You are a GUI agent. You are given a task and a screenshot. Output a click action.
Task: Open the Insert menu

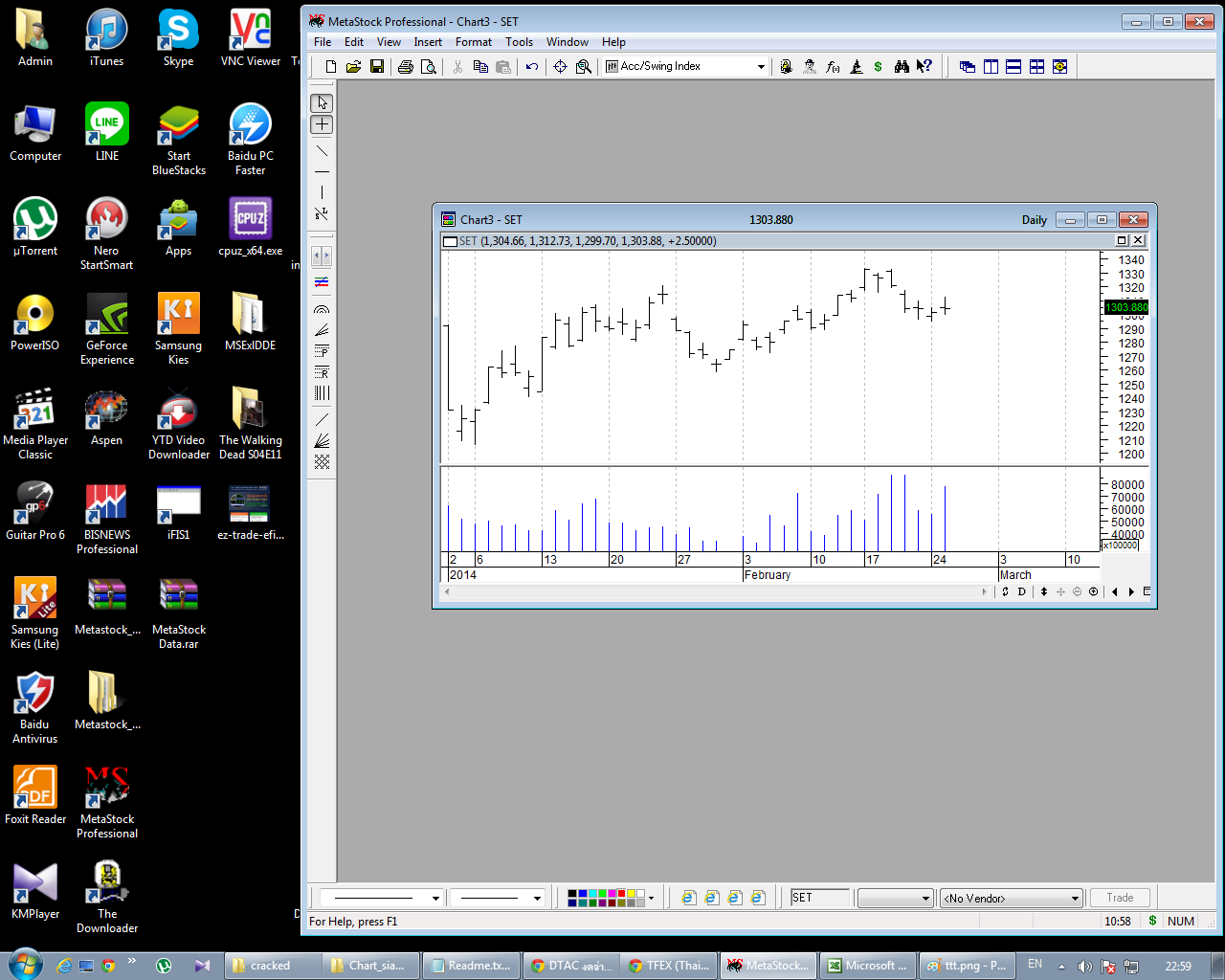tap(428, 42)
